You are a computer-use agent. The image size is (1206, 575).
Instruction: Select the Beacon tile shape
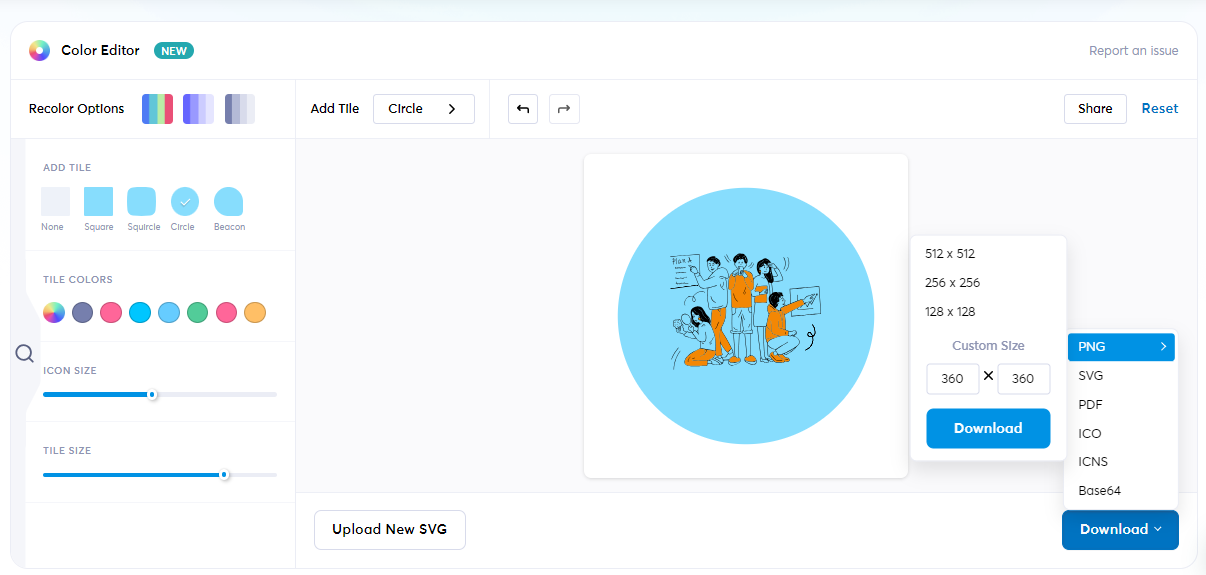pyautogui.click(x=228, y=202)
